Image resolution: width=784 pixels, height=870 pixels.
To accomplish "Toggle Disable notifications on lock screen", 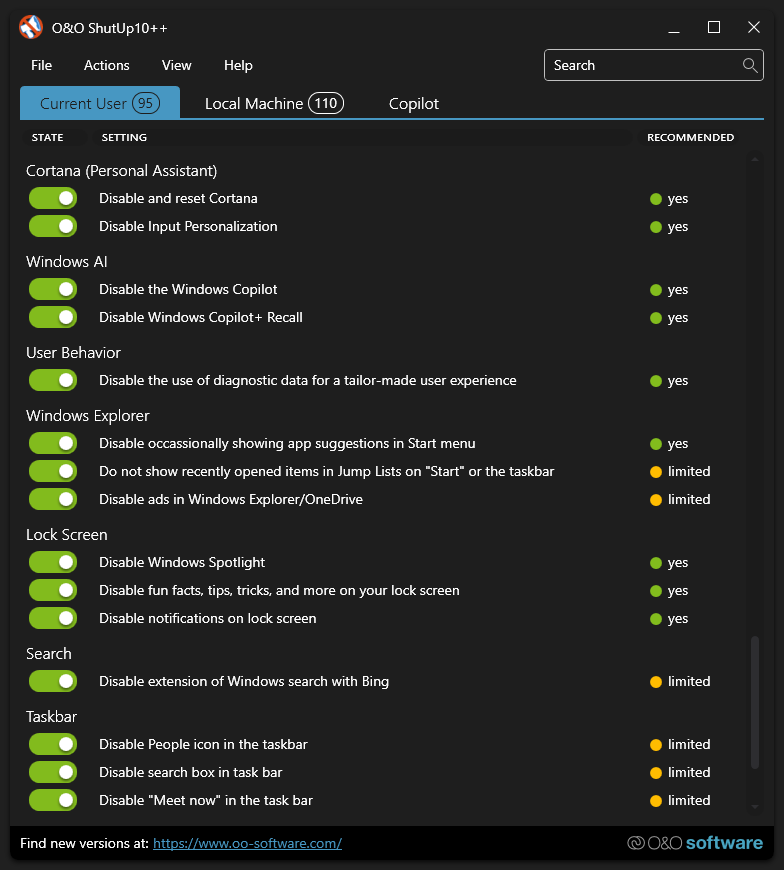I will 53,619.
